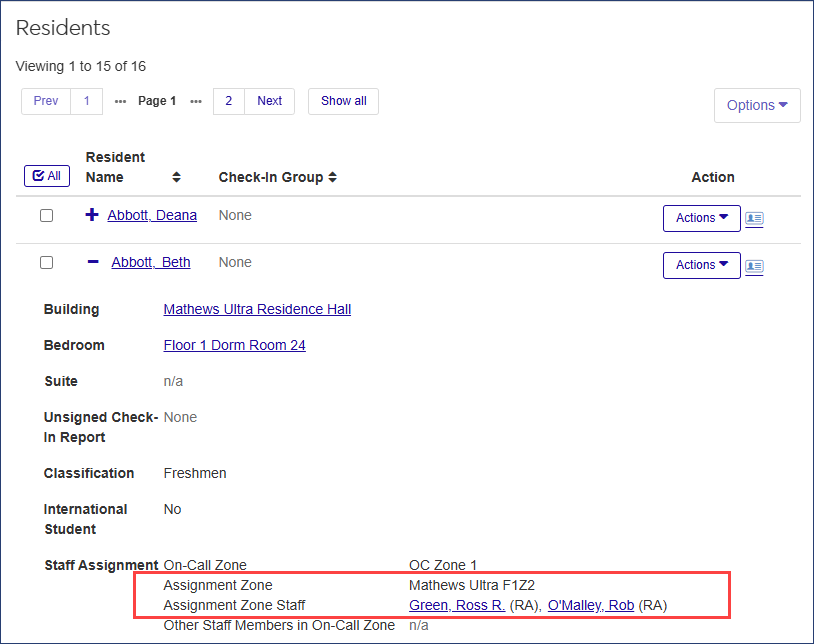The image size is (814, 644).
Task: Go to the Prev page
Action: click(x=46, y=101)
